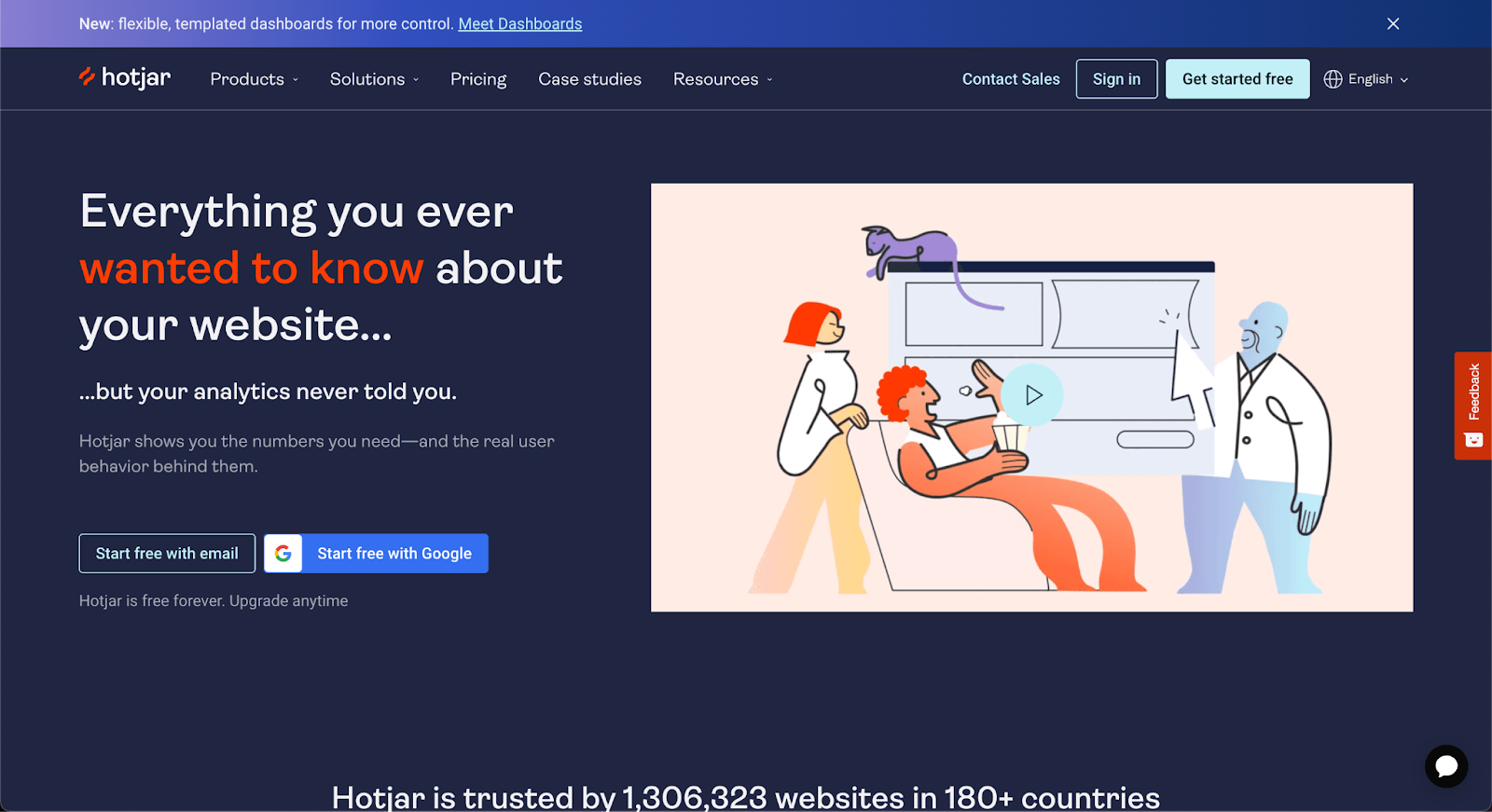Screen dimensions: 1492x812
Task: Go to the Pricing page
Action: 478,79
